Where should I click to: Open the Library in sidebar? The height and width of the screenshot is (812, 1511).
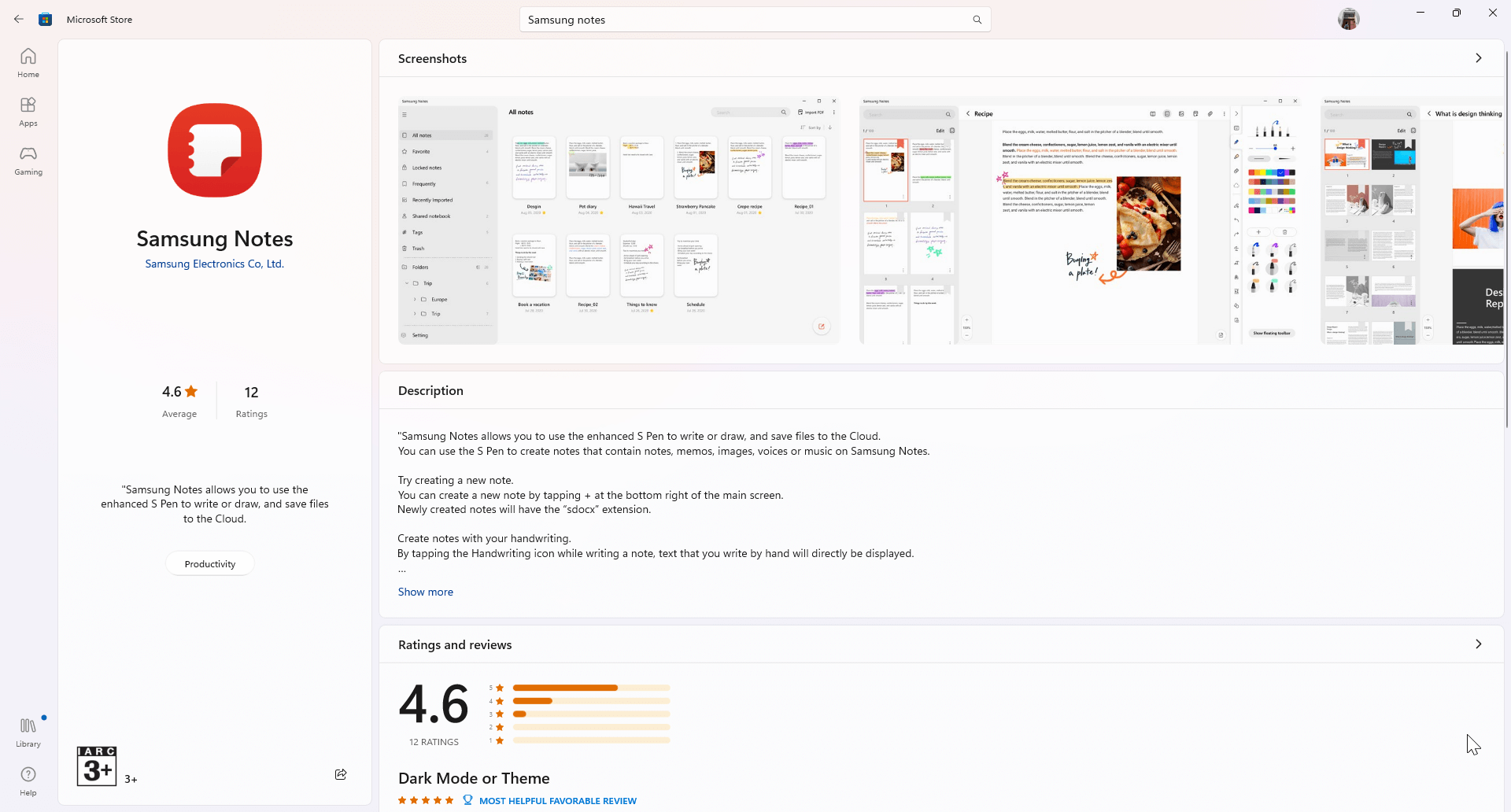coord(28,732)
